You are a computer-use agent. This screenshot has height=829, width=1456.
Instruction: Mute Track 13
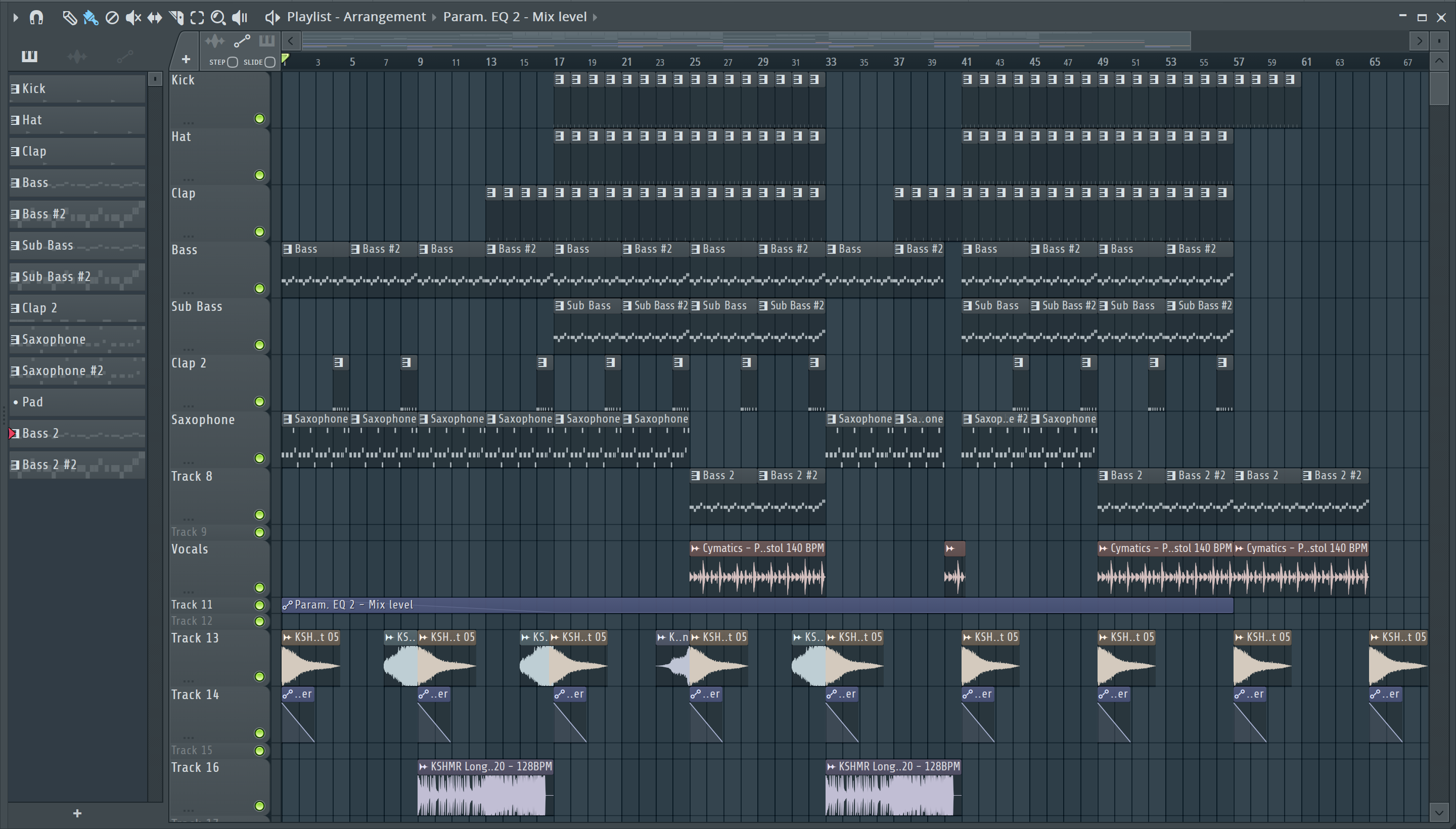click(x=259, y=676)
